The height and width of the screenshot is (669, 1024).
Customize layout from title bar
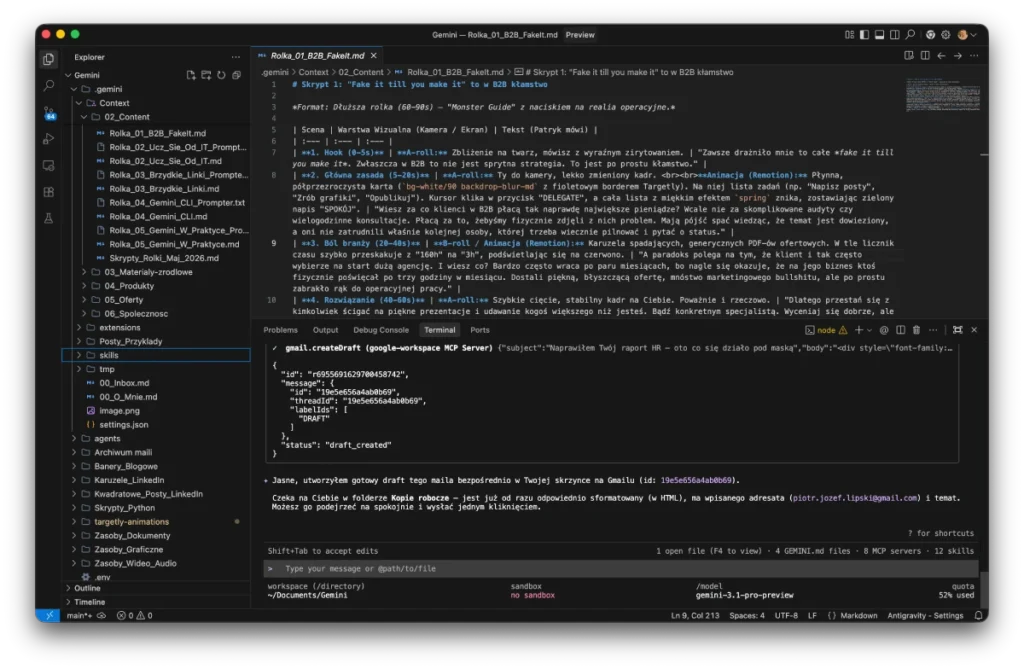click(x=849, y=35)
